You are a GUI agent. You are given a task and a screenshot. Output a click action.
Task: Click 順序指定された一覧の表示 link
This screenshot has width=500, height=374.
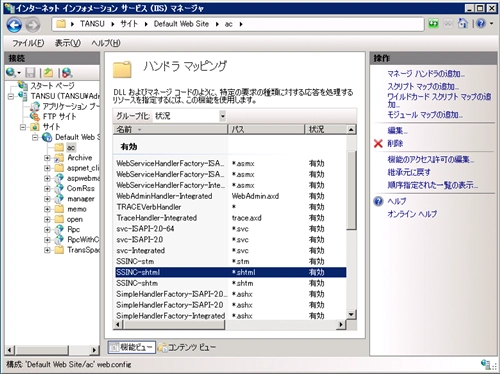tap(432, 185)
